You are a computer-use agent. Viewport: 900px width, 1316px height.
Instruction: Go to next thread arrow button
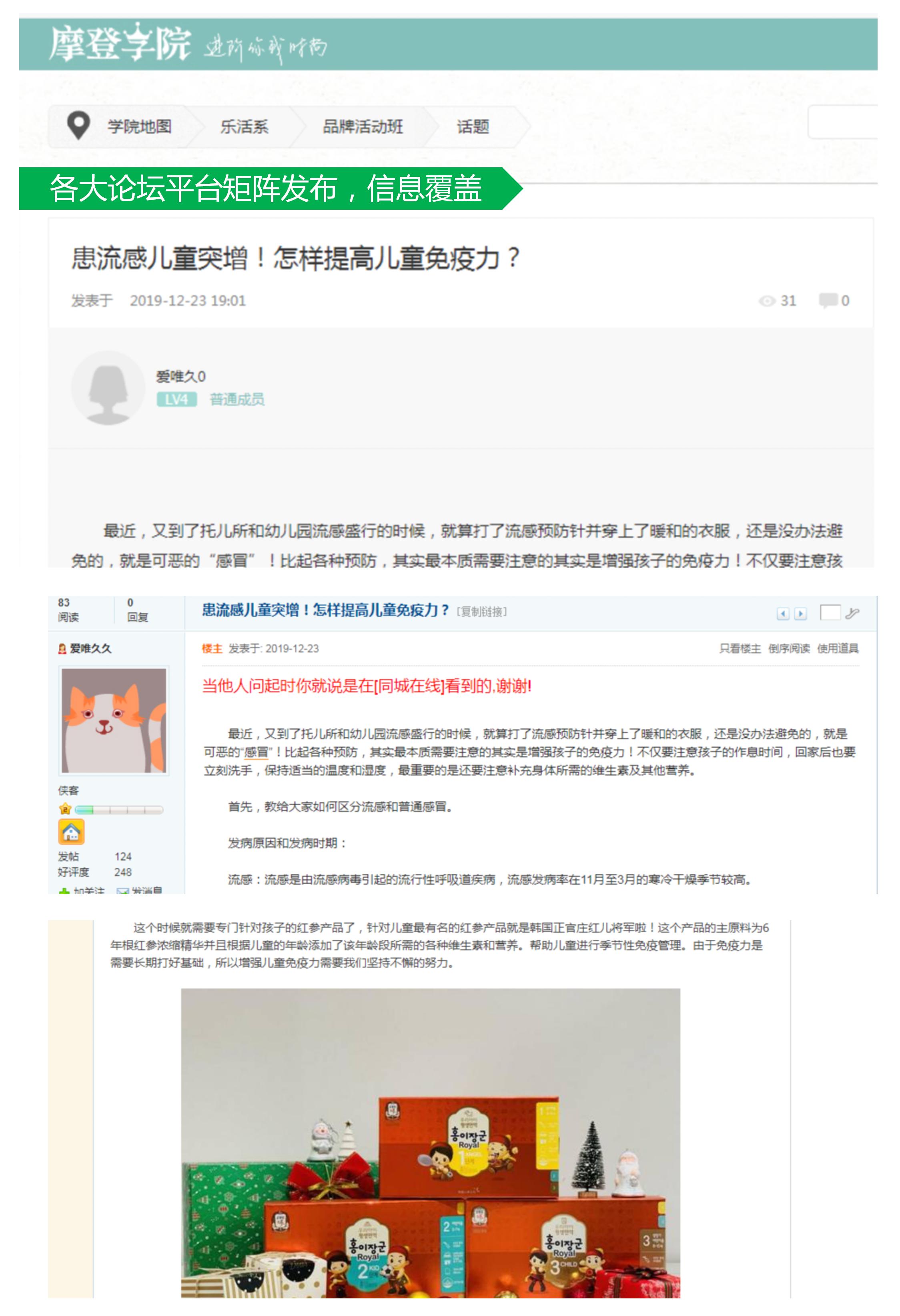click(800, 613)
